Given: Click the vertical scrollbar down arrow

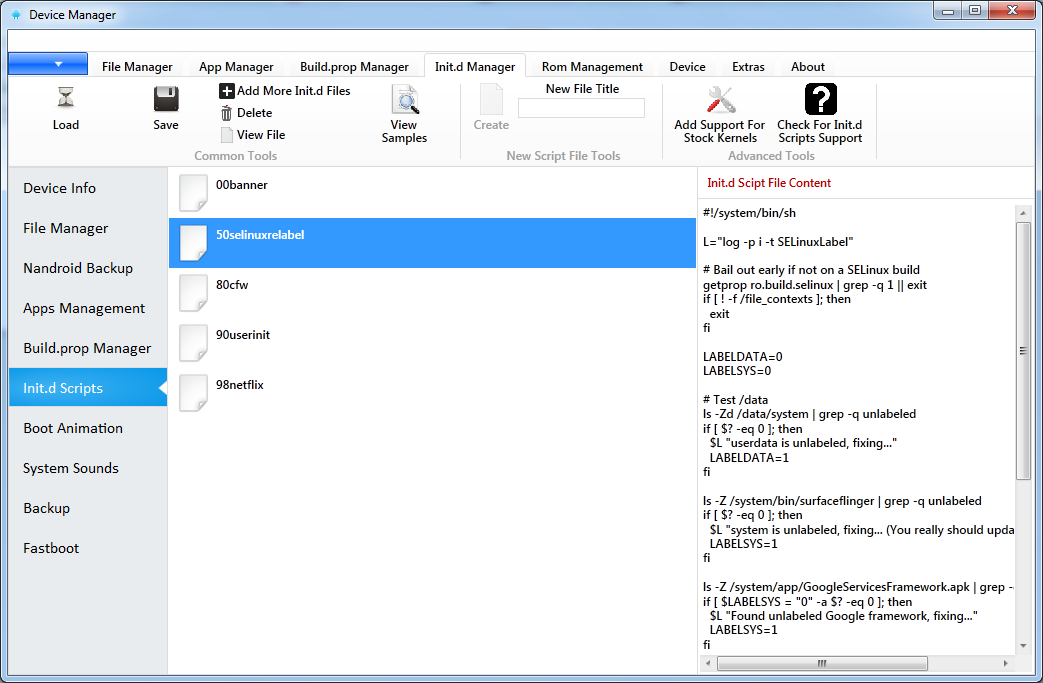Looking at the screenshot, I should [x=1023, y=647].
